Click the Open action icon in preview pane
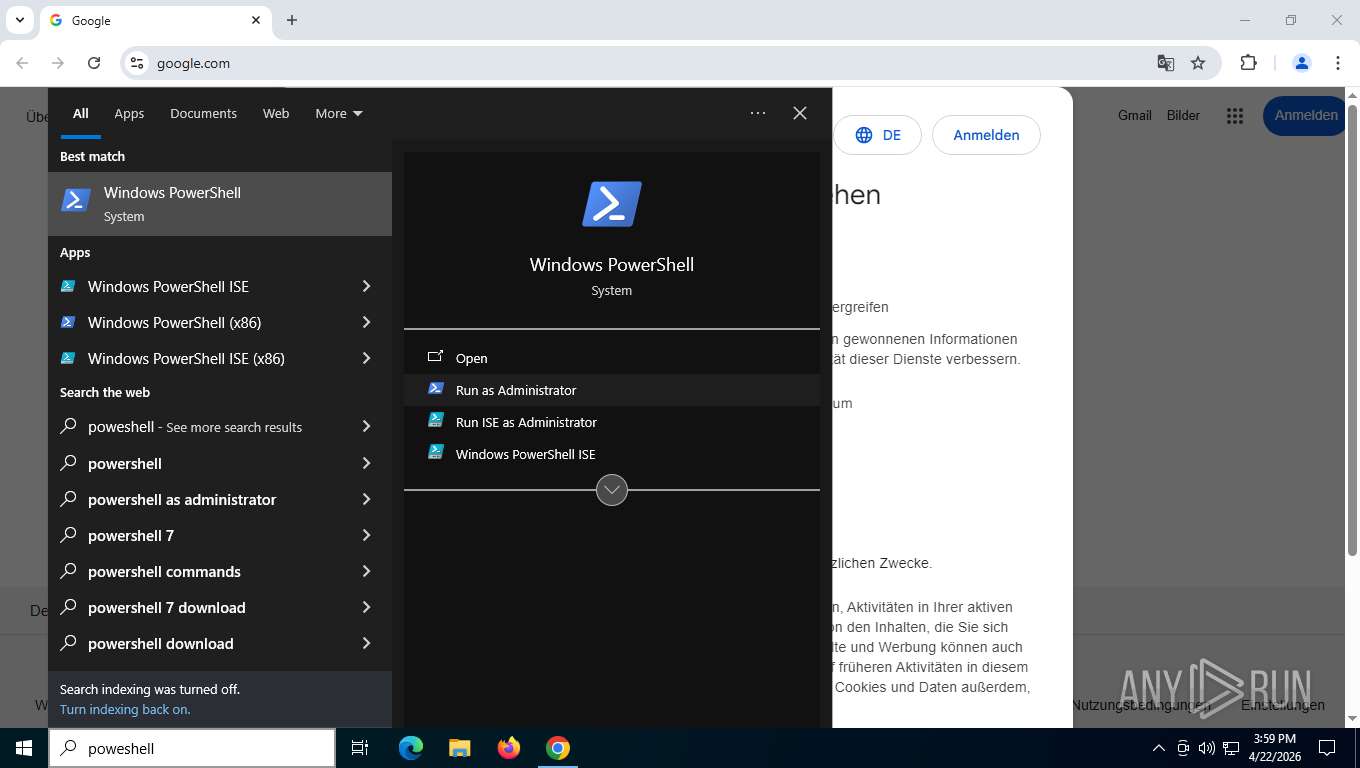 point(435,357)
